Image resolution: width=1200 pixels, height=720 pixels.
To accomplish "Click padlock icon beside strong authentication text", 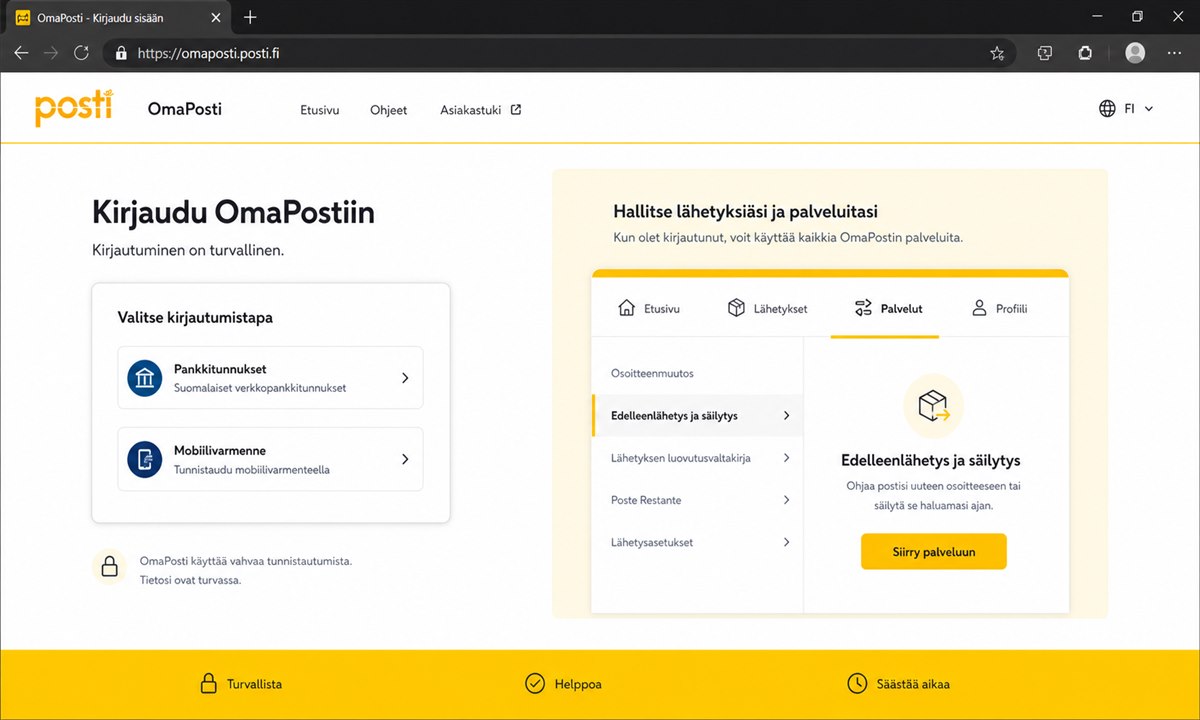I will (109, 566).
